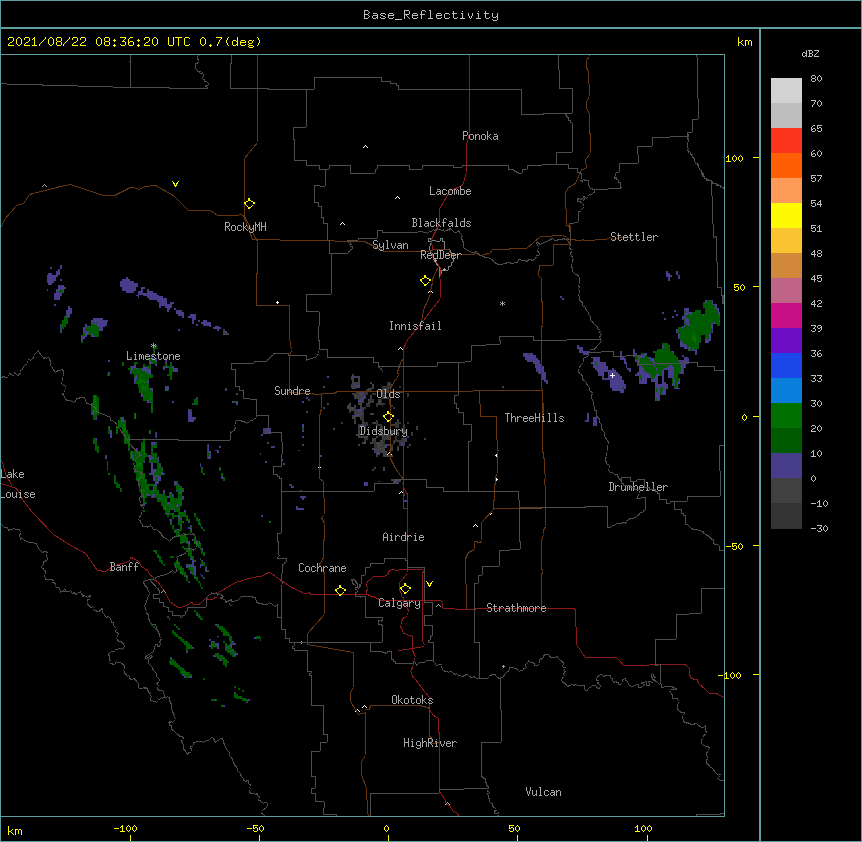862x842 pixels.
Task: Click the bright yellow legend swatch
Action: 786,215
